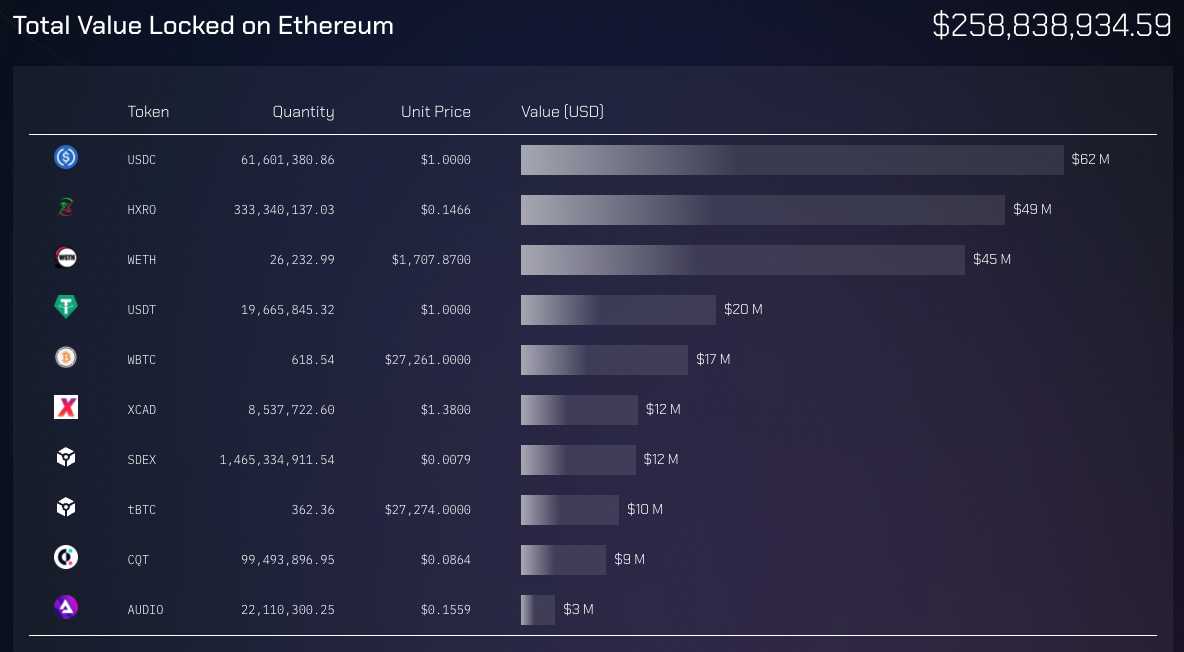Screen dimensions: 1184x652
Task: Click the Token column header
Action: pos(148,112)
